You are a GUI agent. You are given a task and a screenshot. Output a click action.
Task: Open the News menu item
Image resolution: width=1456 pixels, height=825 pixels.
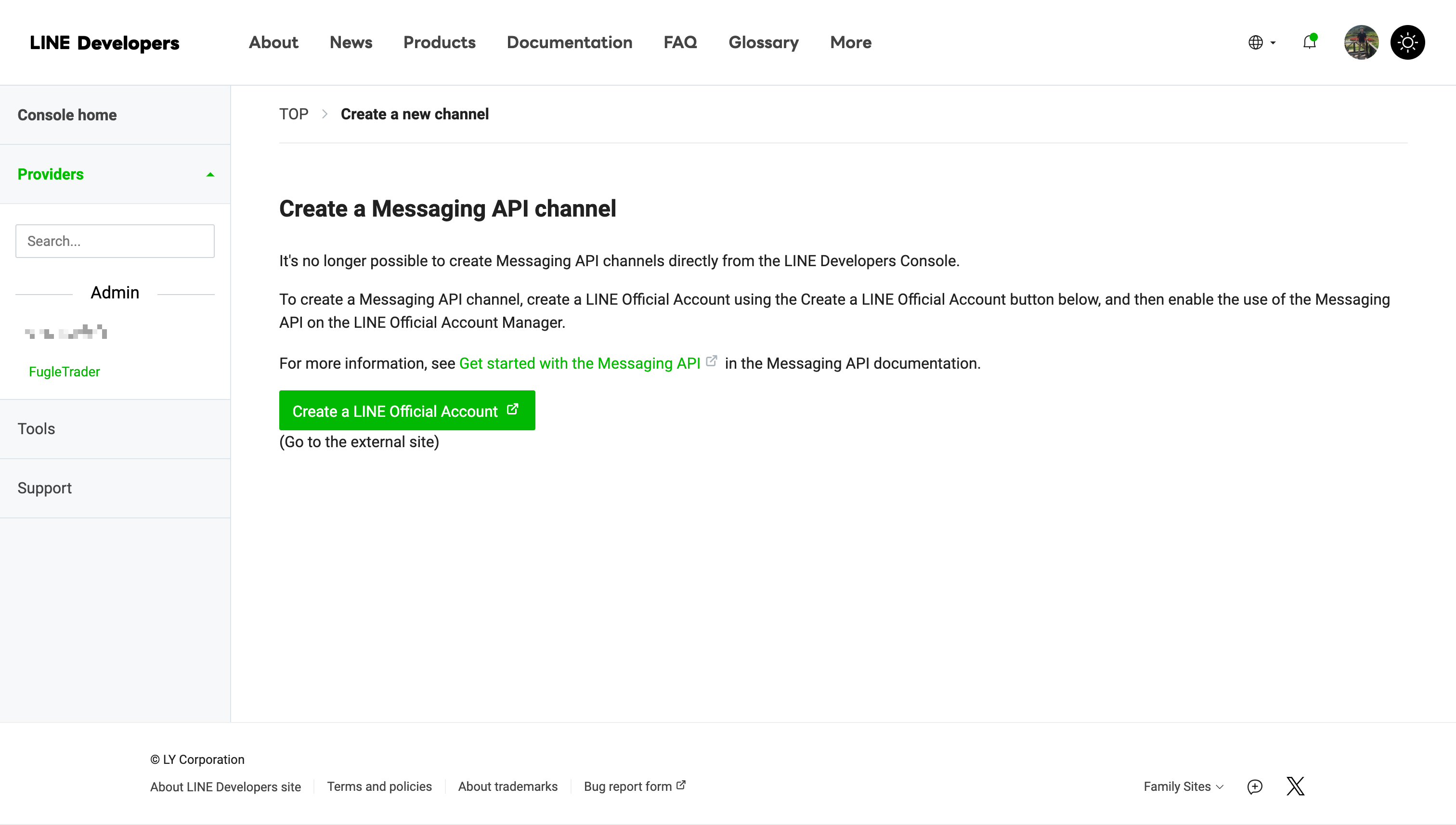pyautogui.click(x=351, y=42)
